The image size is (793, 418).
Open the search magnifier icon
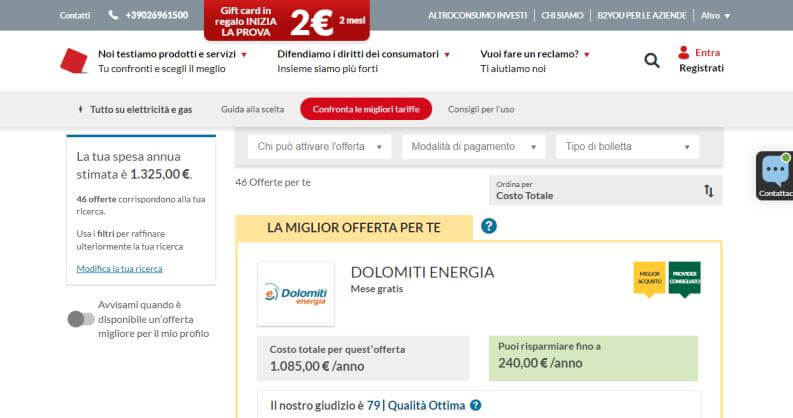(x=652, y=61)
